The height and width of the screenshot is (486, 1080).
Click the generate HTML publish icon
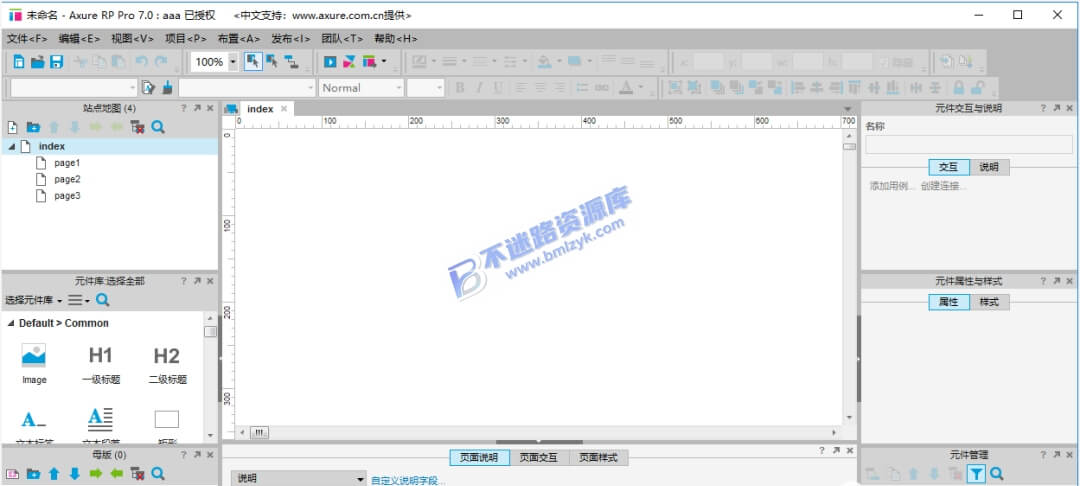pos(370,62)
